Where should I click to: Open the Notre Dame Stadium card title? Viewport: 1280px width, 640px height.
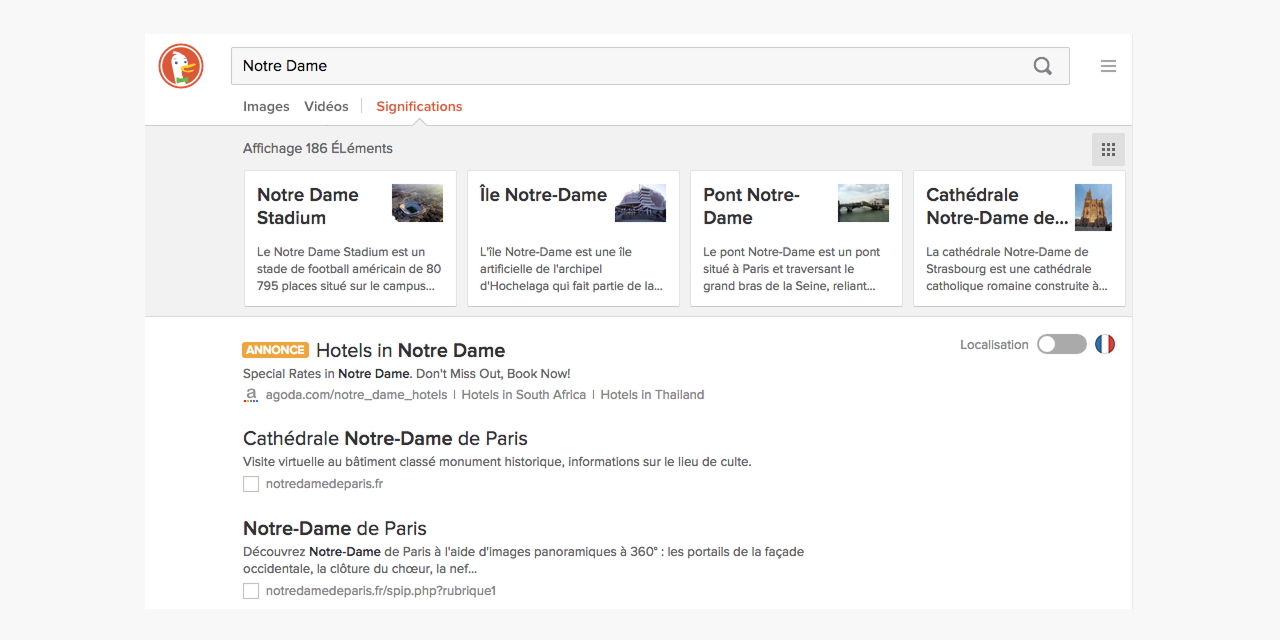(x=307, y=206)
